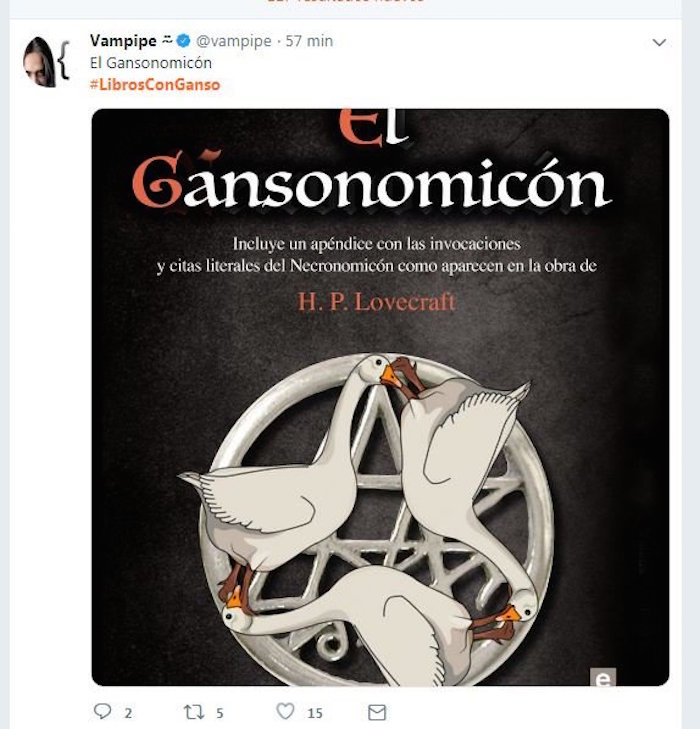The image size is (700, 729).
Task: Like the tweet with the heart icon
Action: click(x=285, y=711)
